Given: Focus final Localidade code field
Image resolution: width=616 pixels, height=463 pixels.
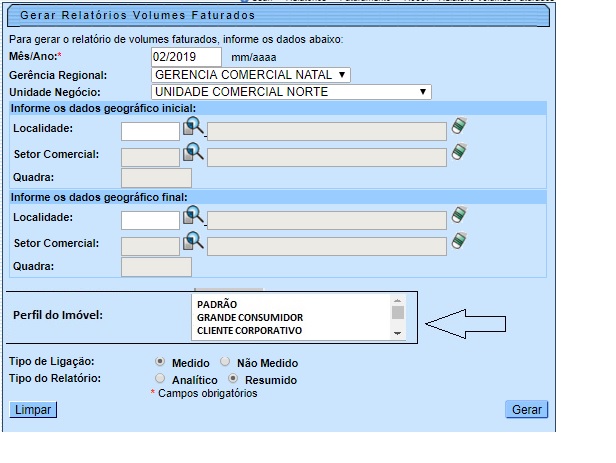Looking at the screenshot, I should 150,220.
